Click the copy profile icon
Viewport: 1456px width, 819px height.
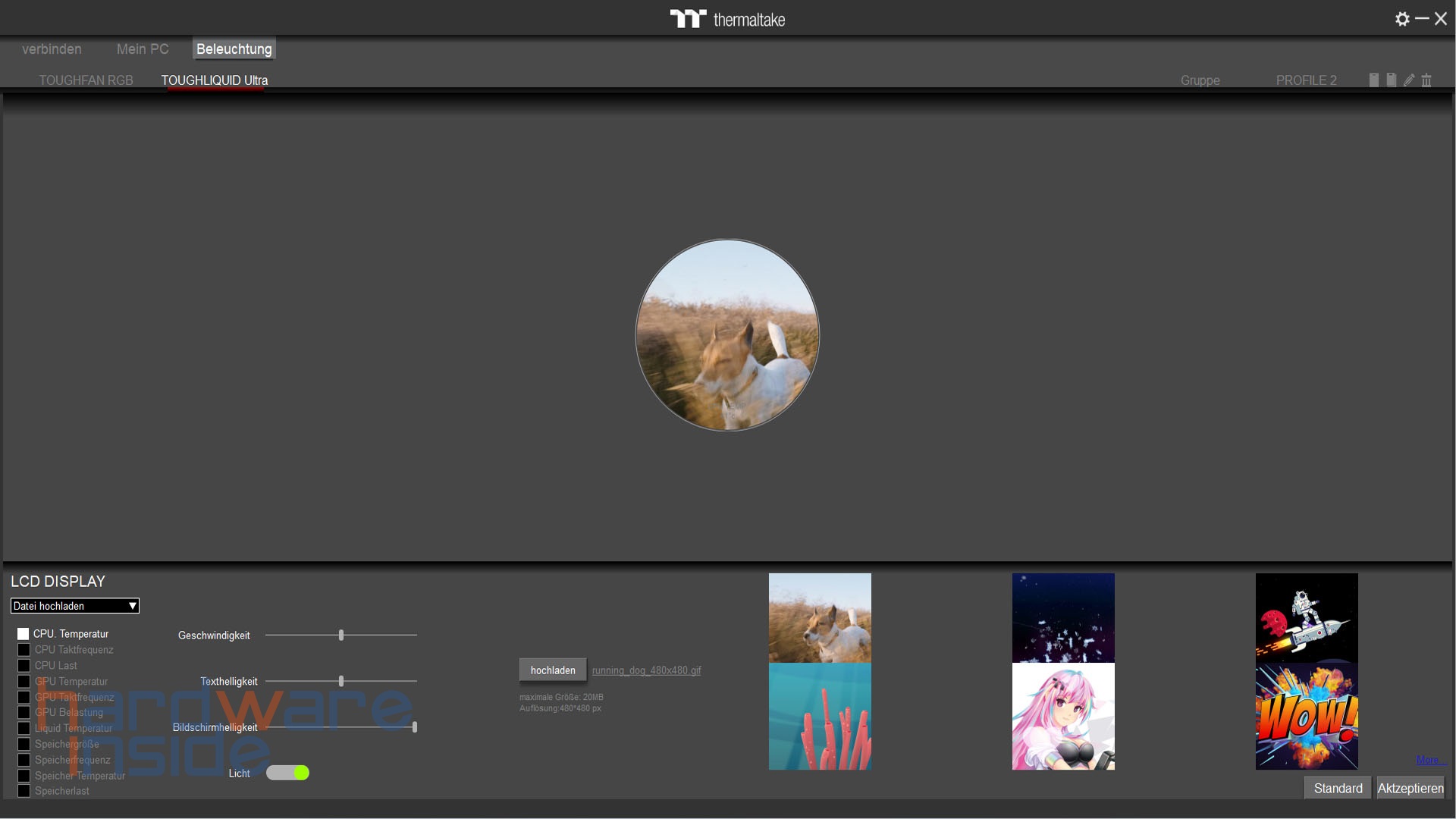1391,80
